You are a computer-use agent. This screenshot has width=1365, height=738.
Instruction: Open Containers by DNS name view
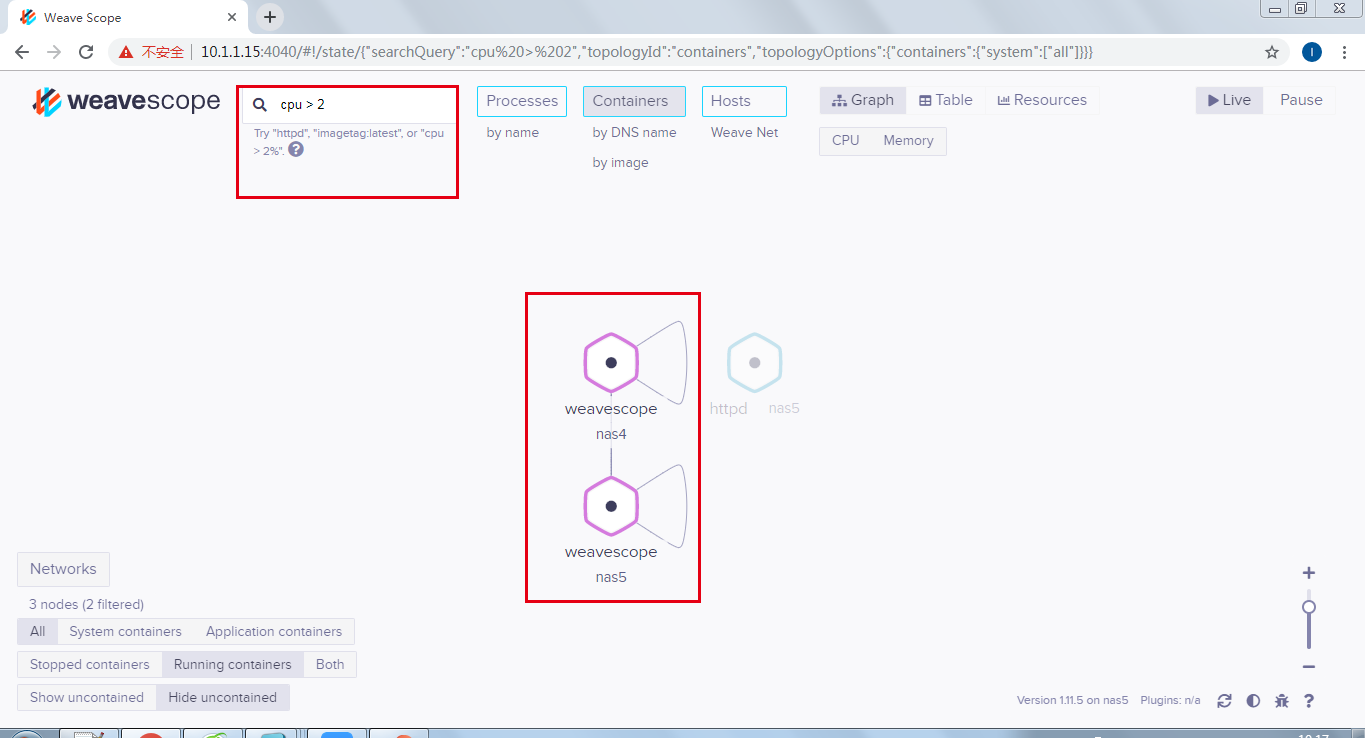tap(634, 133)
